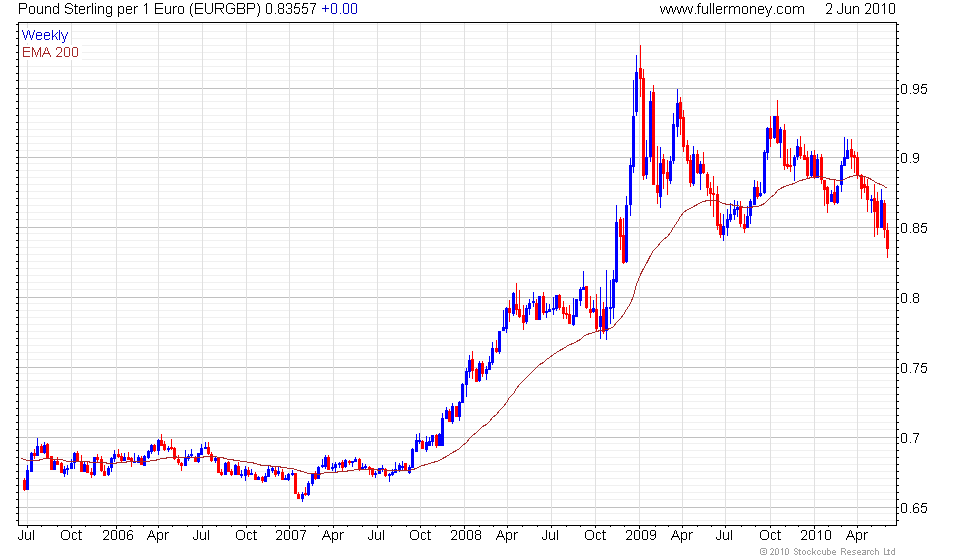The image size is (980, 560).
Task: Click the Oct label just before 2006
Action: pyautogui.click(x=71, y=536)
